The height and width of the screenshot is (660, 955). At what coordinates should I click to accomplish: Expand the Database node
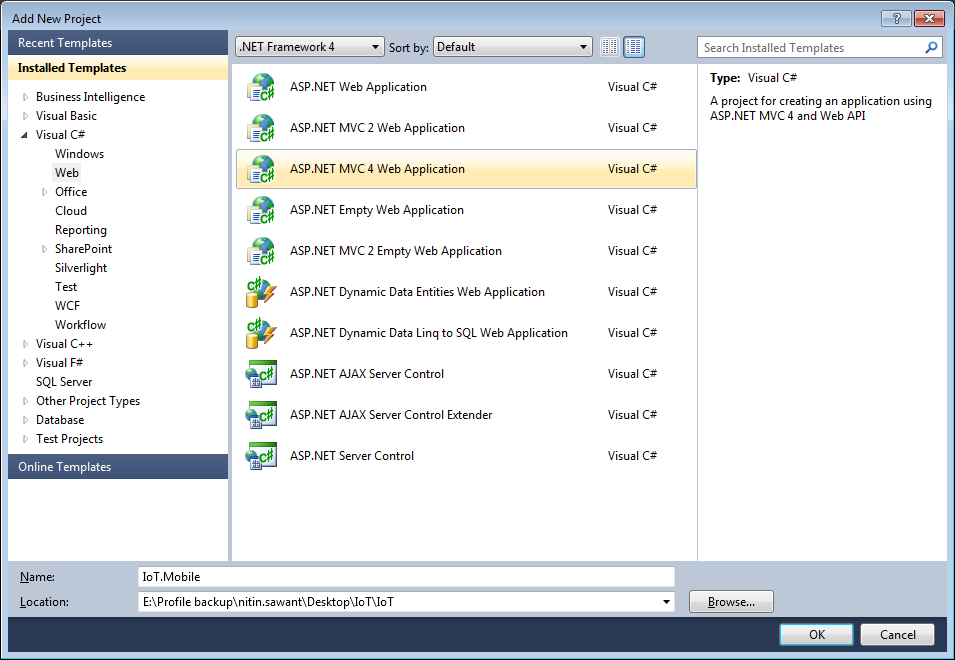25,420
